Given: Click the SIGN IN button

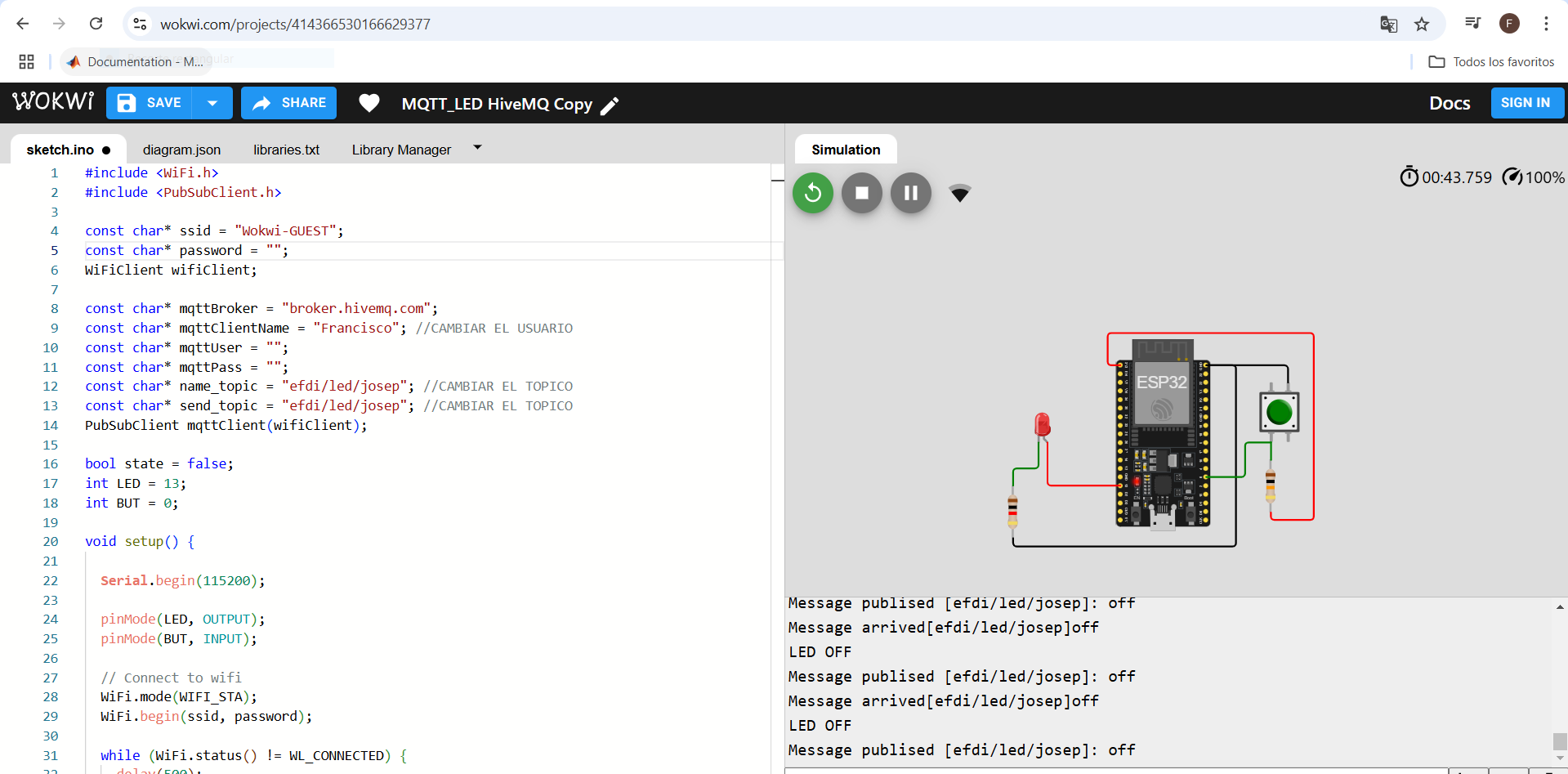Looking at the screenshot, I should coord(1526,103).
